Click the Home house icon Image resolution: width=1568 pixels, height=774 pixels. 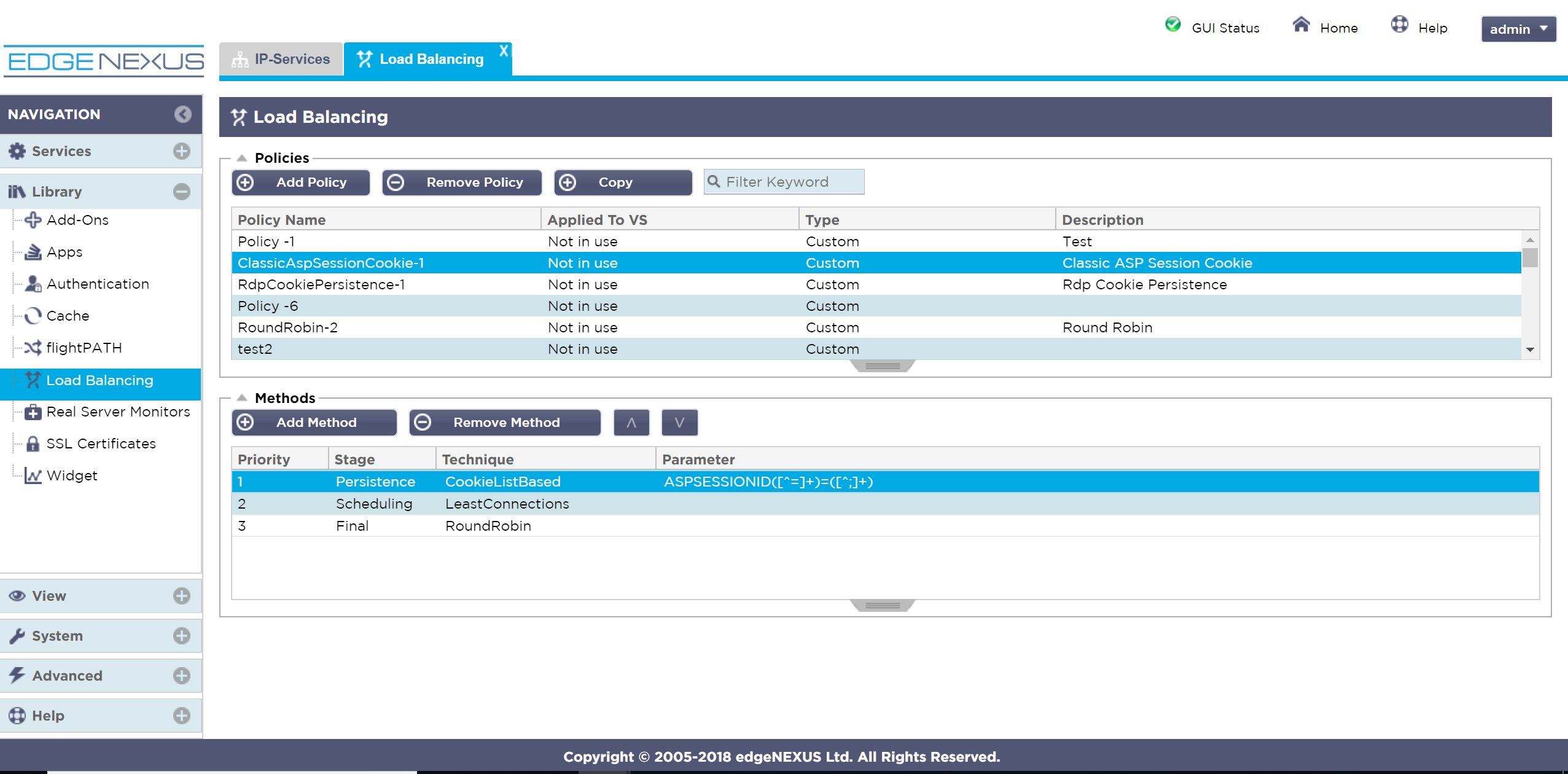click(1301, 25)
